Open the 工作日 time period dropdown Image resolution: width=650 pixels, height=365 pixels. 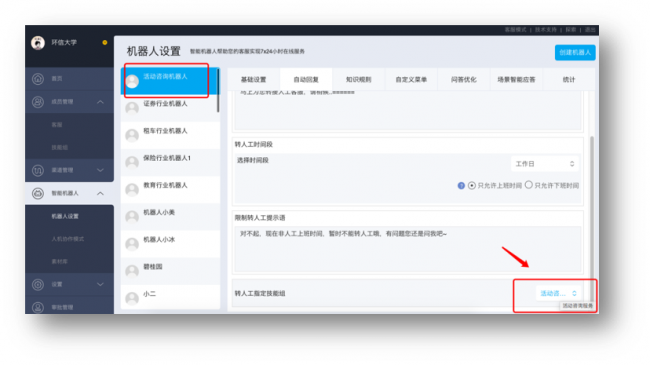point(544,164)
